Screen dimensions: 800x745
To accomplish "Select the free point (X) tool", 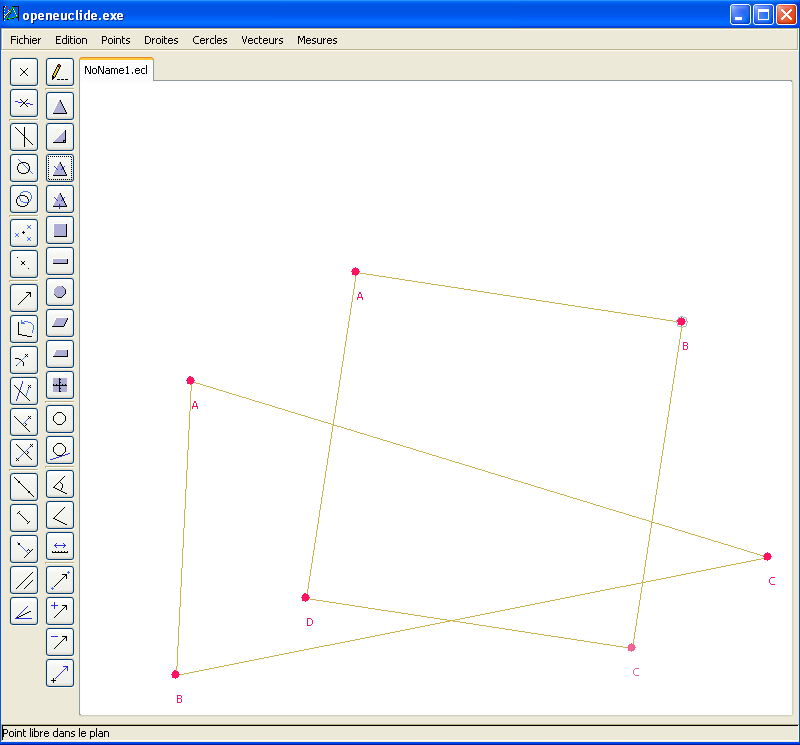I will pos(24,72).
